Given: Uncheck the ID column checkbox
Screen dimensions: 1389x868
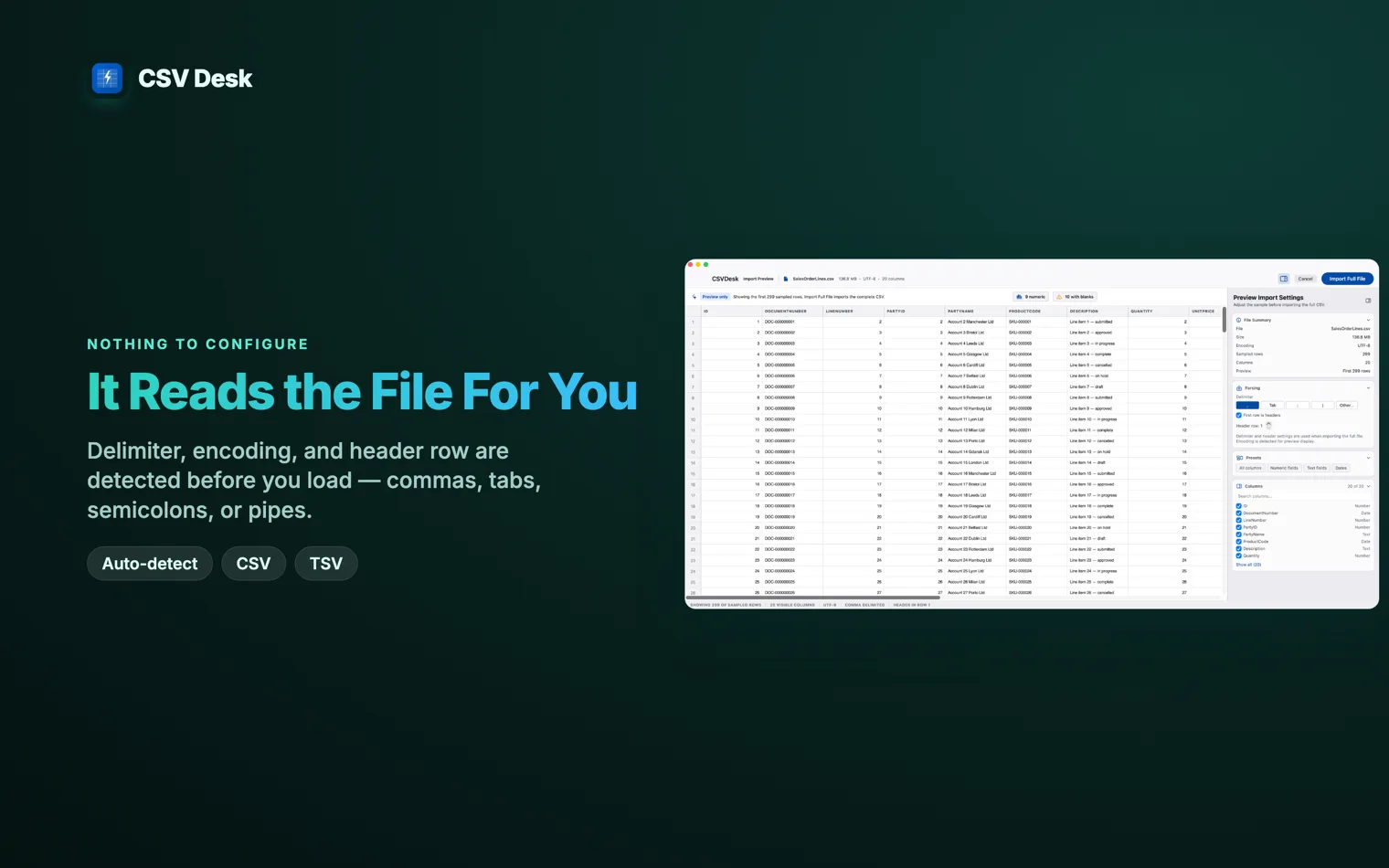Looking at the screenshot, I should click(x=1239, y=506).
